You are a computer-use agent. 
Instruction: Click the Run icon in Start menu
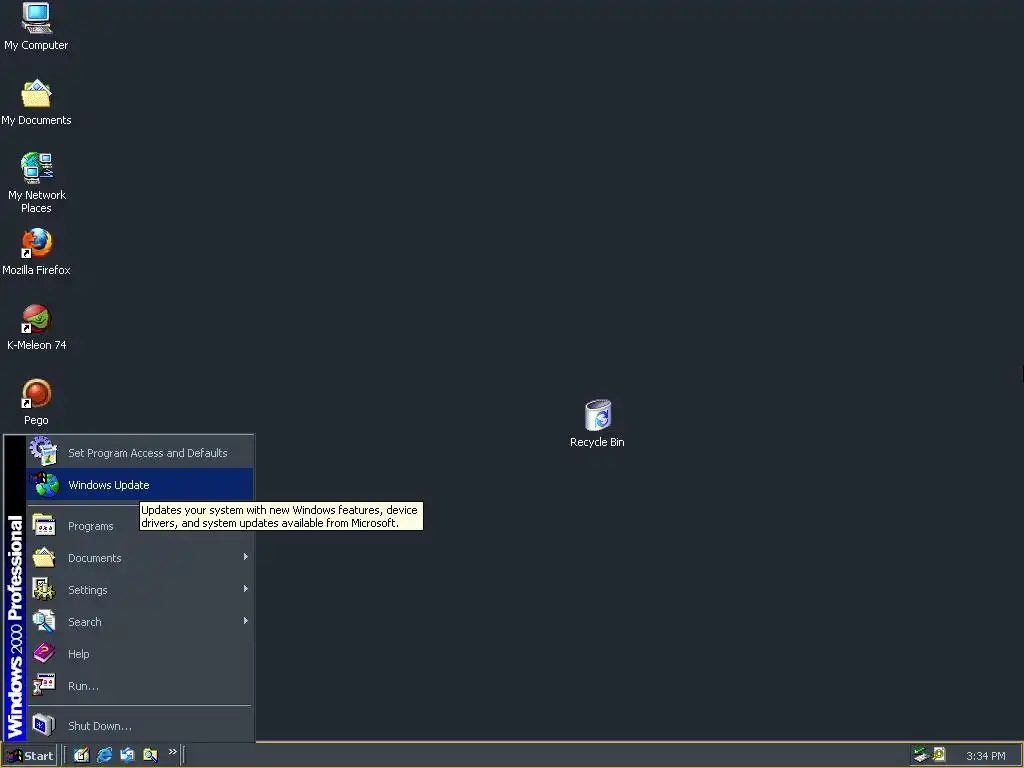[44, 685]
